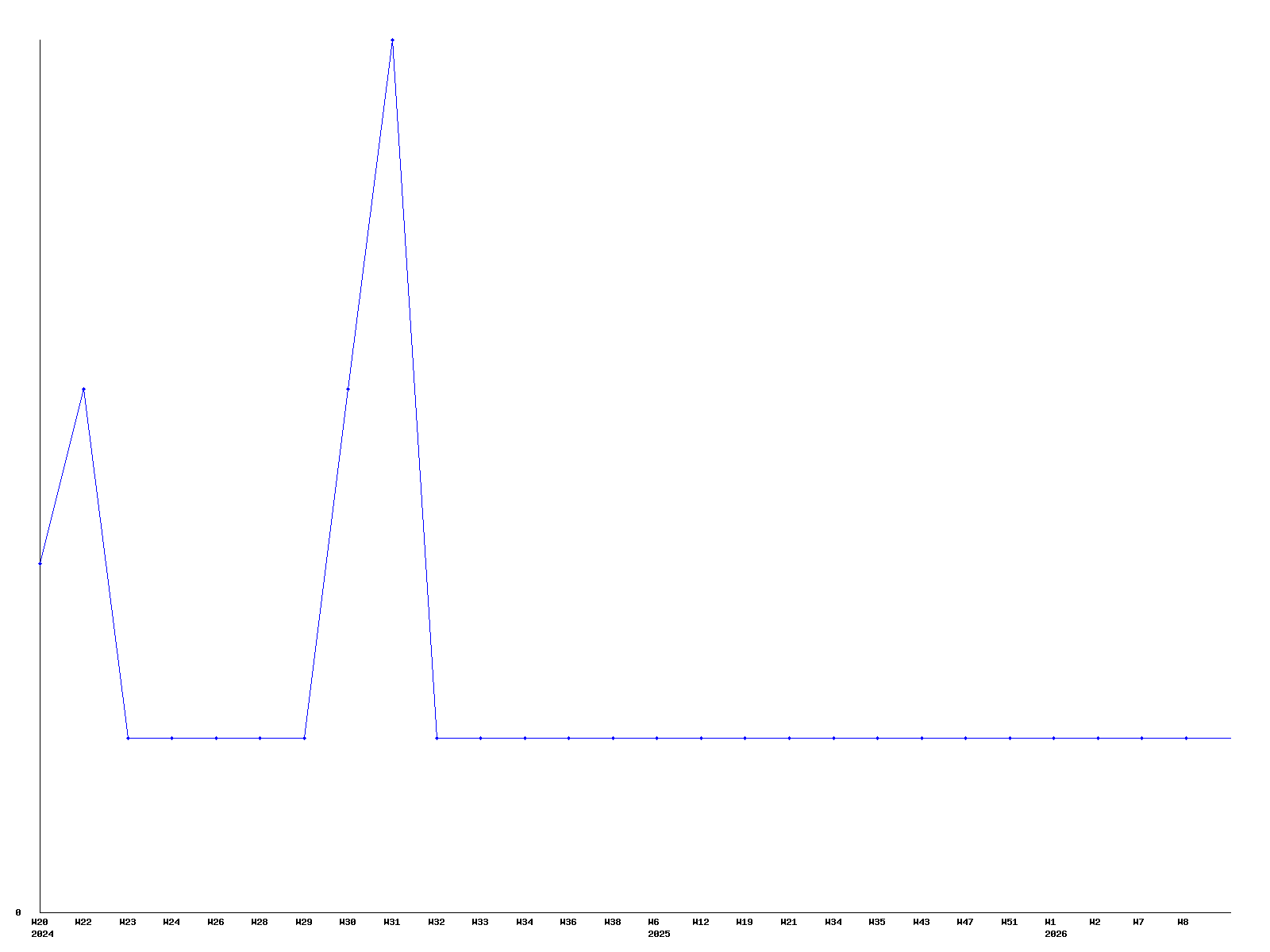Click the first data point at W20
The height and width of the screenshot is (952, 1270).
40,563
